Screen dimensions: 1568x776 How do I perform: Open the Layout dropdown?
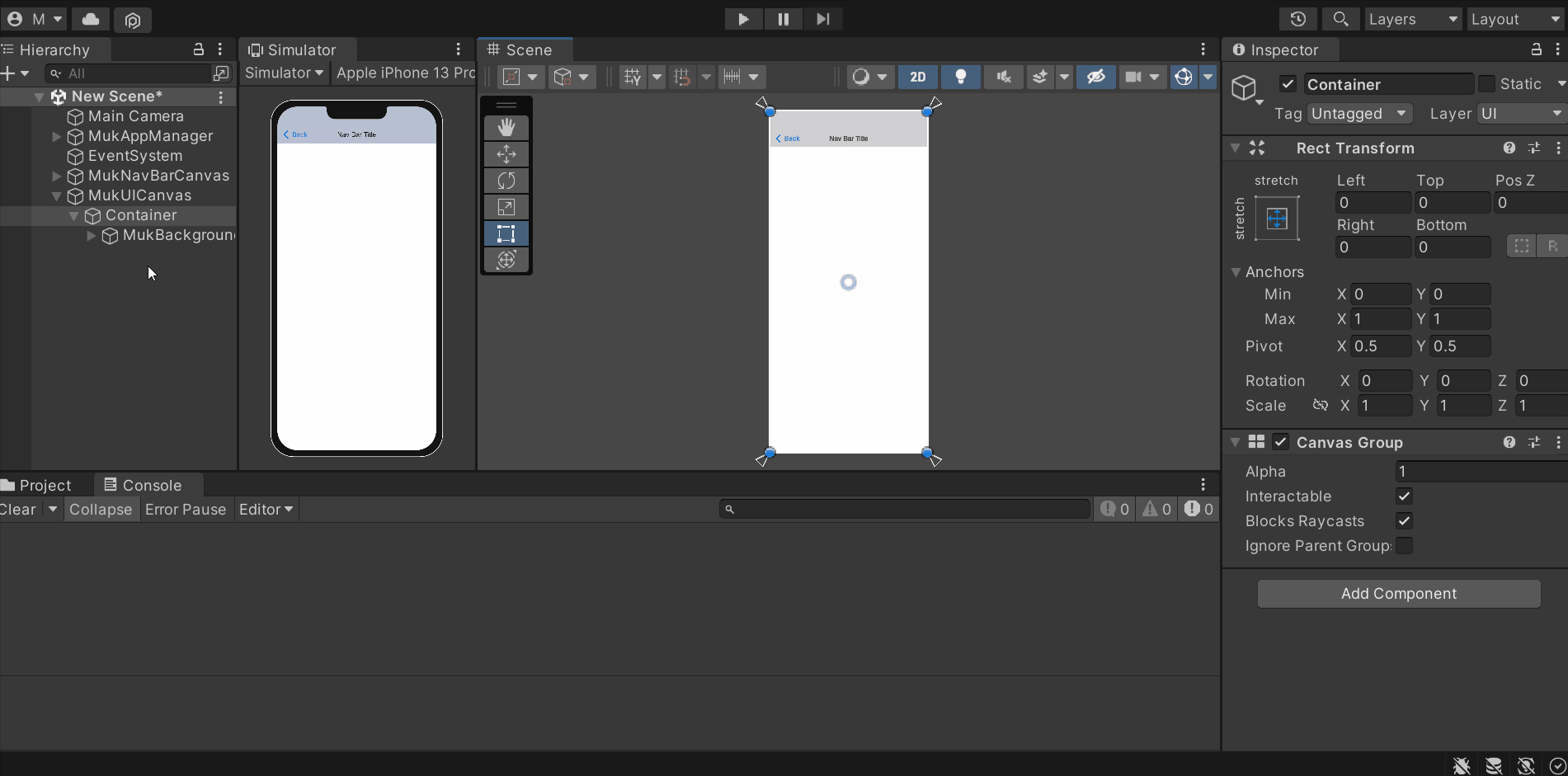click(1516, 19)
